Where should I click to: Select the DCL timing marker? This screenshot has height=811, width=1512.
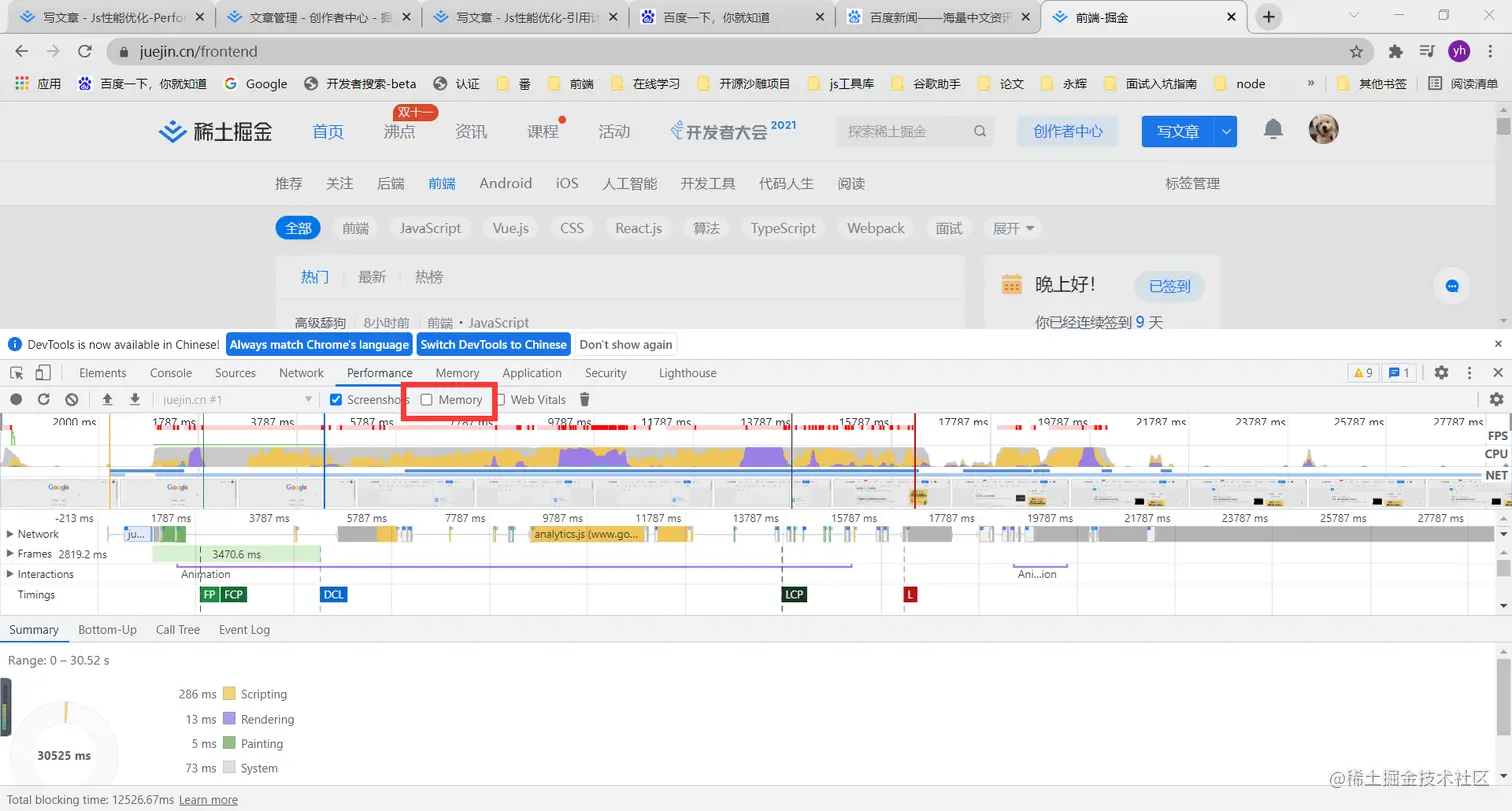(334, 594)
